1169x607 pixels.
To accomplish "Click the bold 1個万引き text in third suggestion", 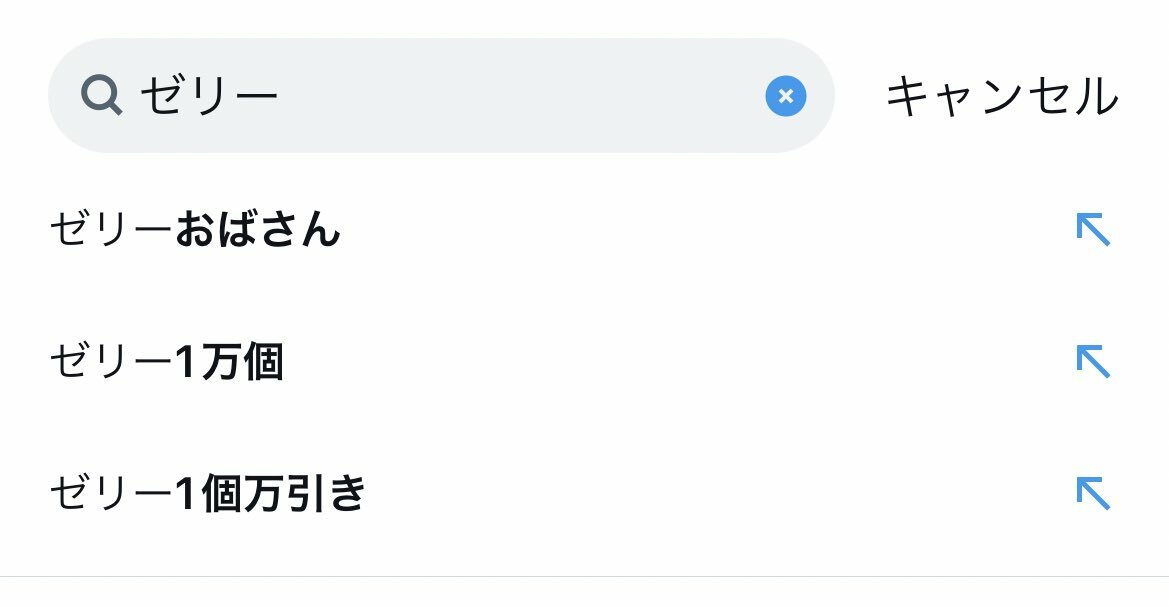I will (x=270, y=494).
